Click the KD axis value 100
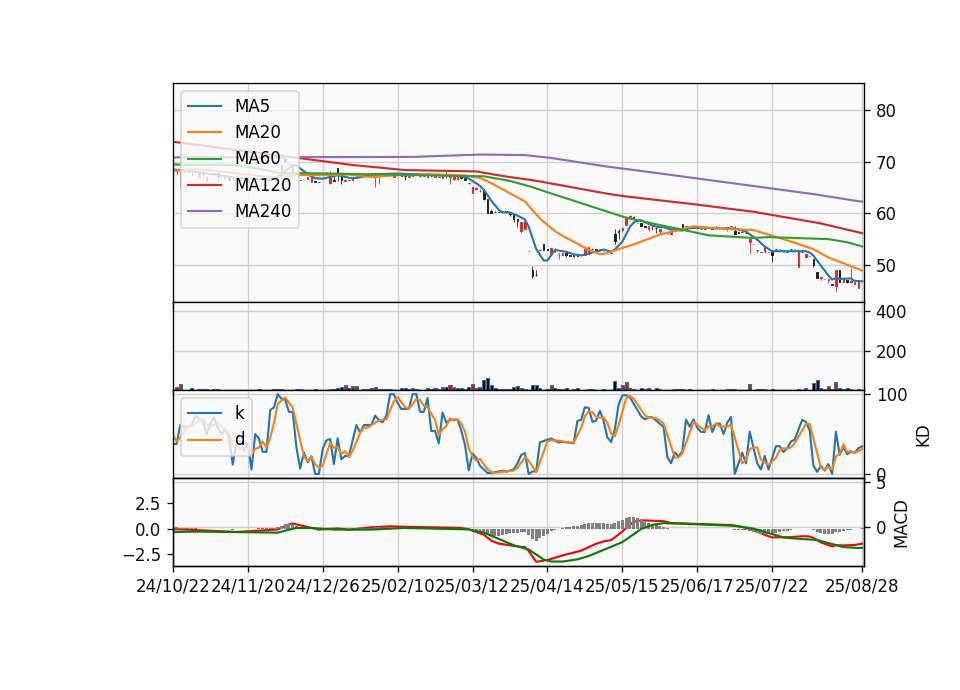 (x=891, y=395)
